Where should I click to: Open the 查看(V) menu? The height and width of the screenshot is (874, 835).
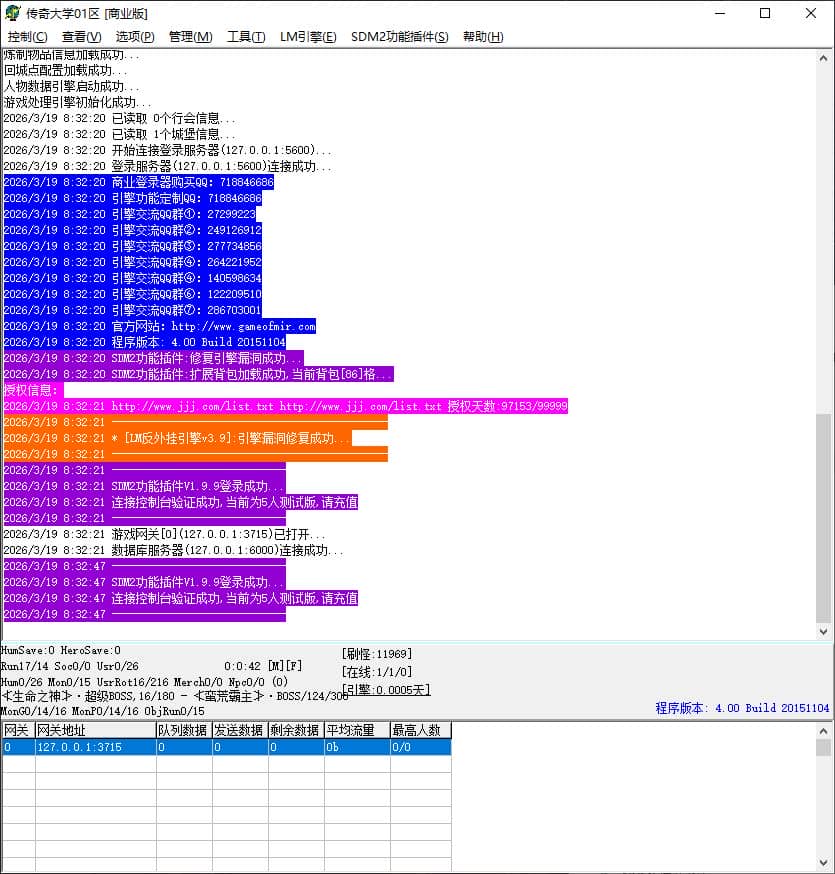point(81,37)
